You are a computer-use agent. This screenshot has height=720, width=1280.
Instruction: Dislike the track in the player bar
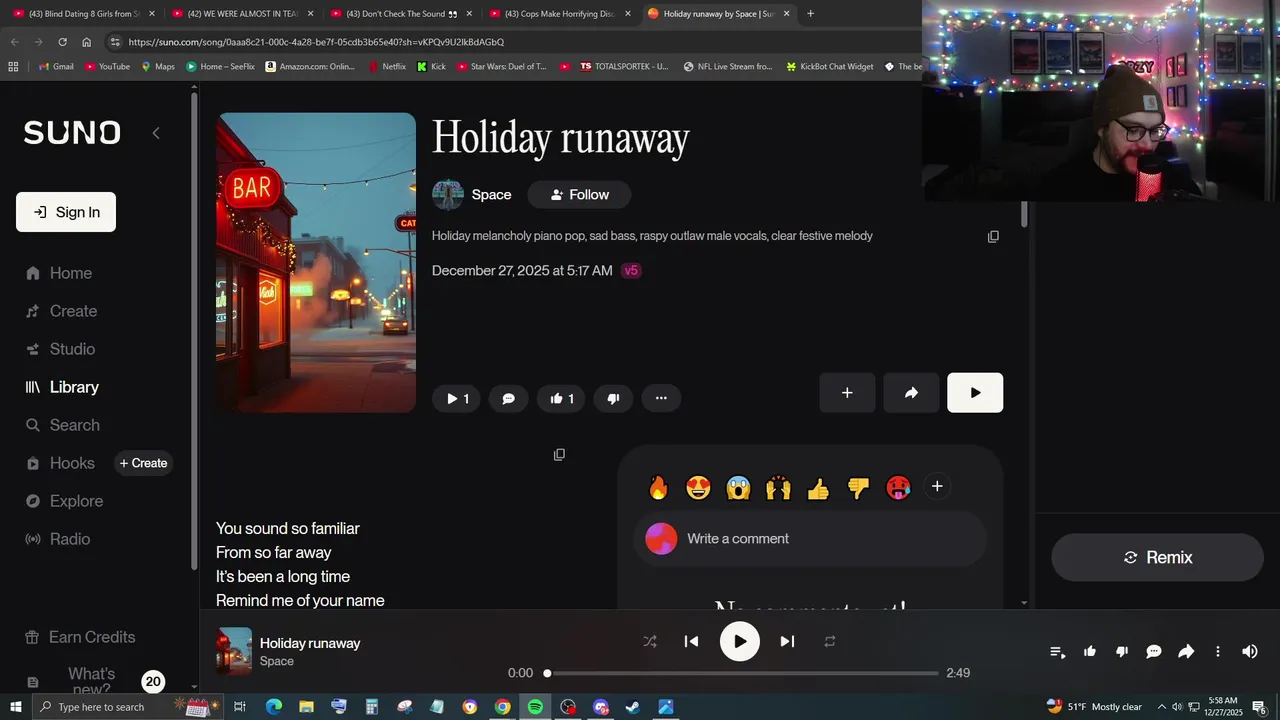[1122, 652]
